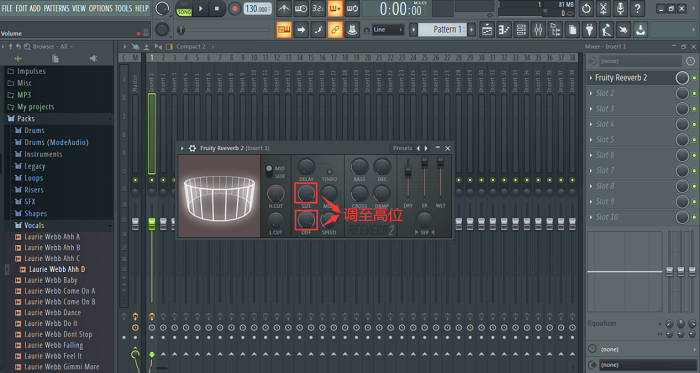Toggle the metronome icon
The height and width of the screenshot is (373, 700).
pyautogui.click(x=283, y=8)
